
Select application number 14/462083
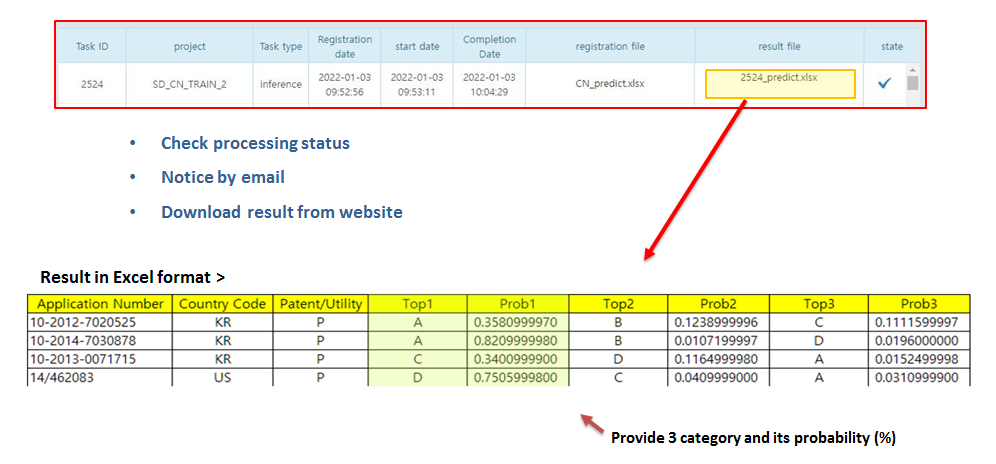[x=100, y=378]
